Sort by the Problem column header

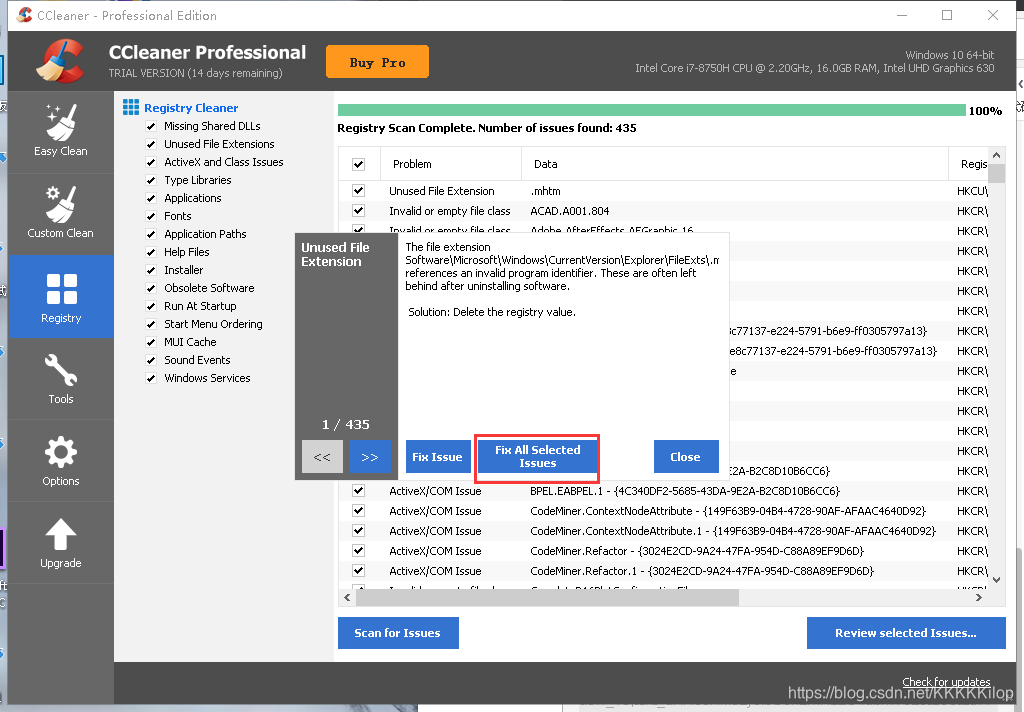pos(451,164)
